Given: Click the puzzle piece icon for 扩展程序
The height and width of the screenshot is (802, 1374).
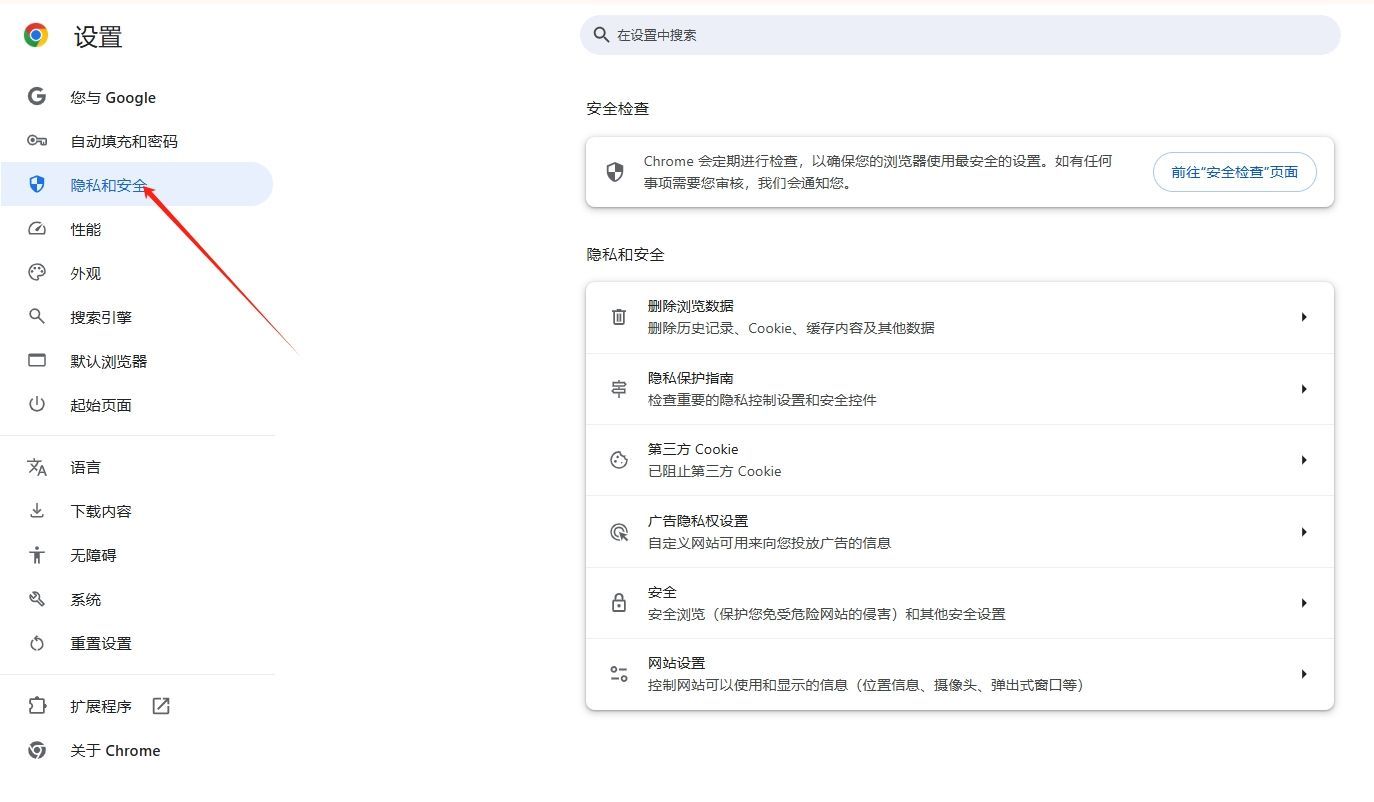Looking at the screenshot, I should 37,706.
